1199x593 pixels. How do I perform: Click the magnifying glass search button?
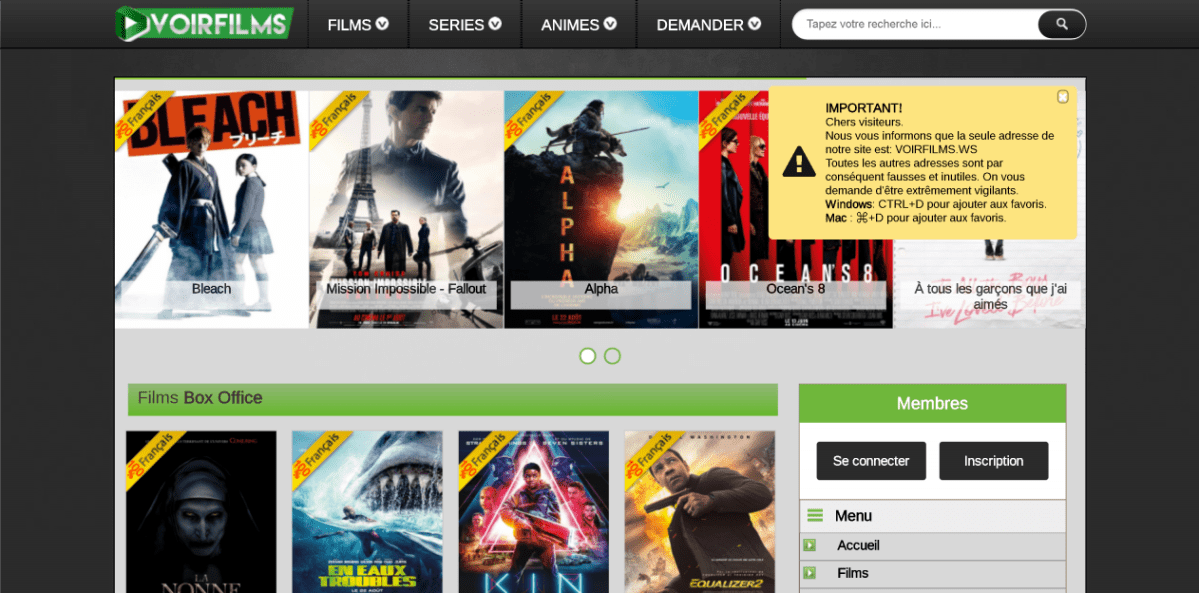click(x=1061, y=24)
